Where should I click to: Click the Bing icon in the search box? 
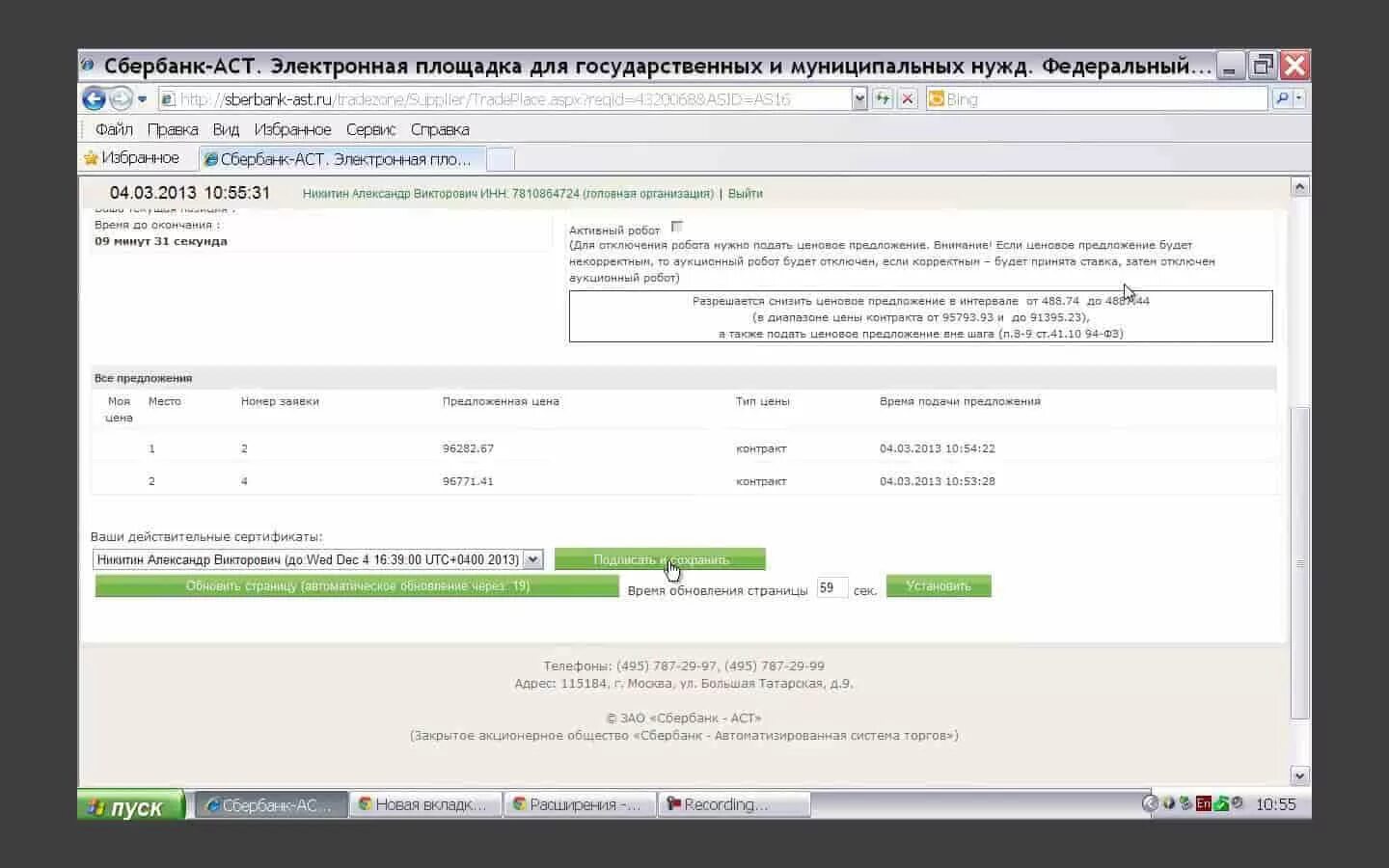[934, 98]
